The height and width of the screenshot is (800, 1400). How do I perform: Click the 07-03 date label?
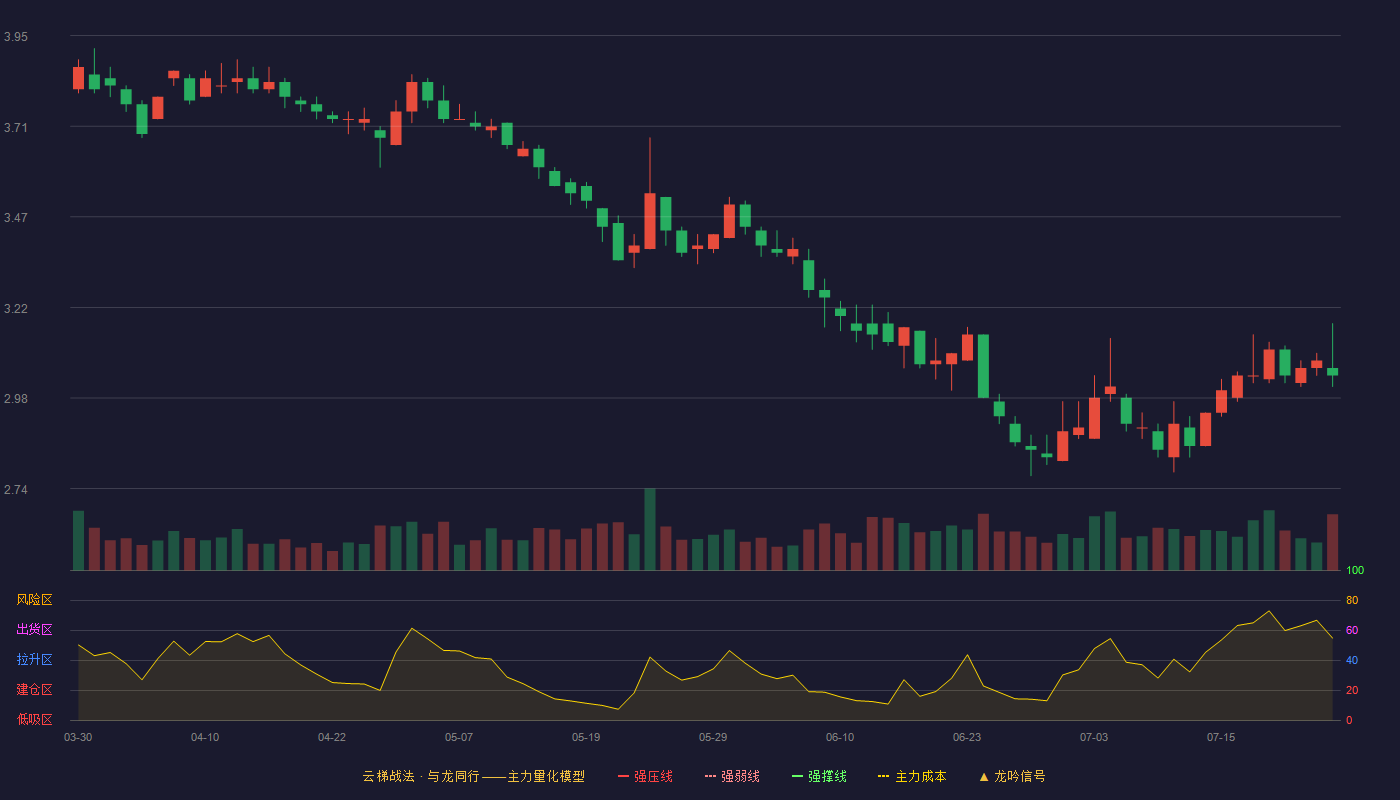1094,737
